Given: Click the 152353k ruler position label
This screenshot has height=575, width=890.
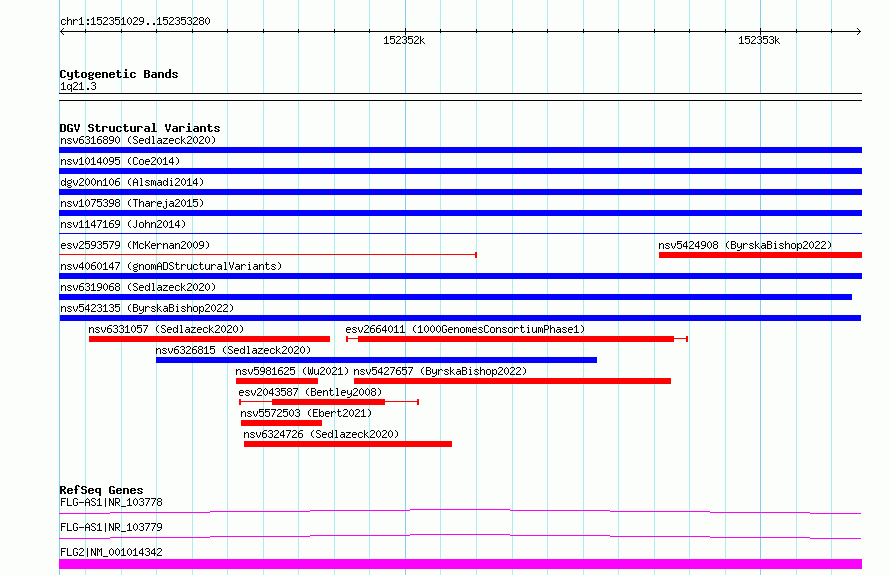Looking at the screenshot, I should (759, 40).
